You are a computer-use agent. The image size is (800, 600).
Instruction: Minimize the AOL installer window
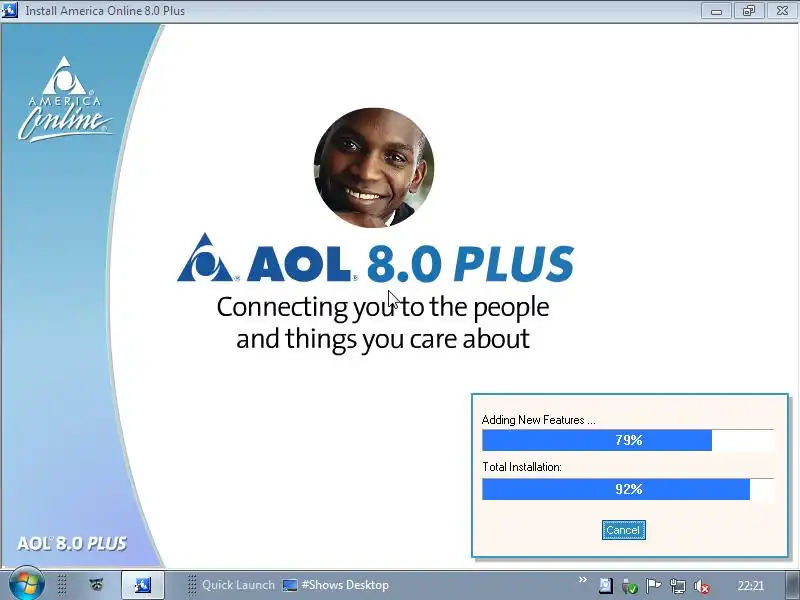pyautogui.click(x=716, y=10)
